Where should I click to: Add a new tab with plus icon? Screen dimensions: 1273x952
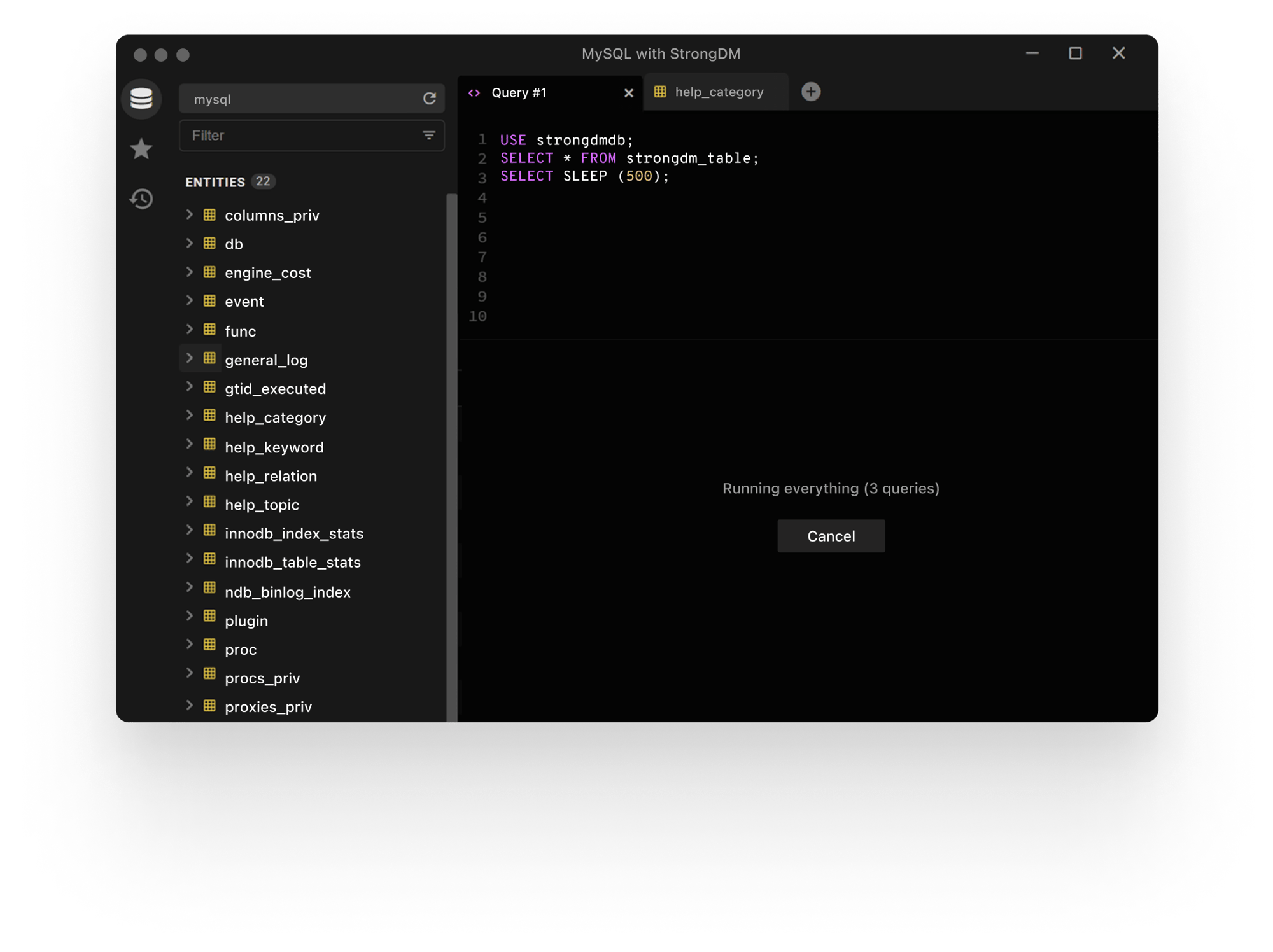click(x=811, y=92)
